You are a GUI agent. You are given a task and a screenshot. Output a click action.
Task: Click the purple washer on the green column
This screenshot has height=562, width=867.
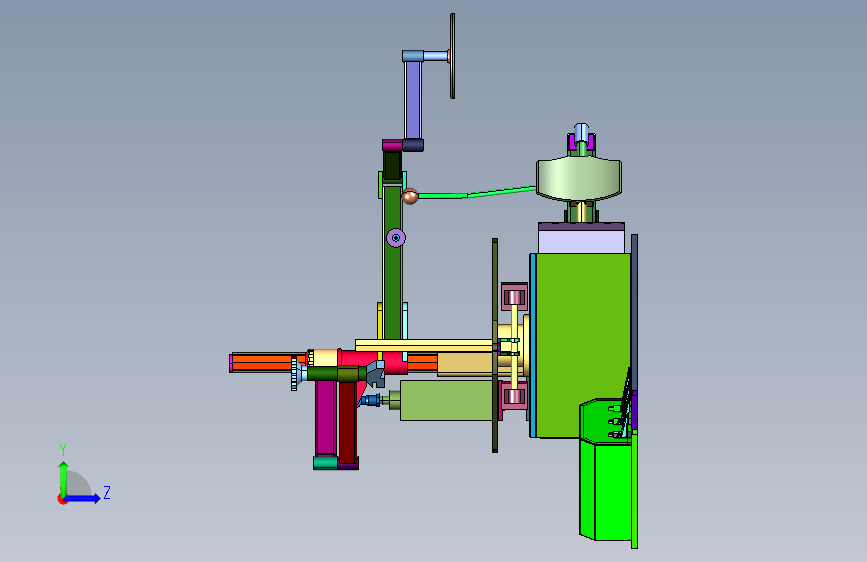[x=396, y=238]
